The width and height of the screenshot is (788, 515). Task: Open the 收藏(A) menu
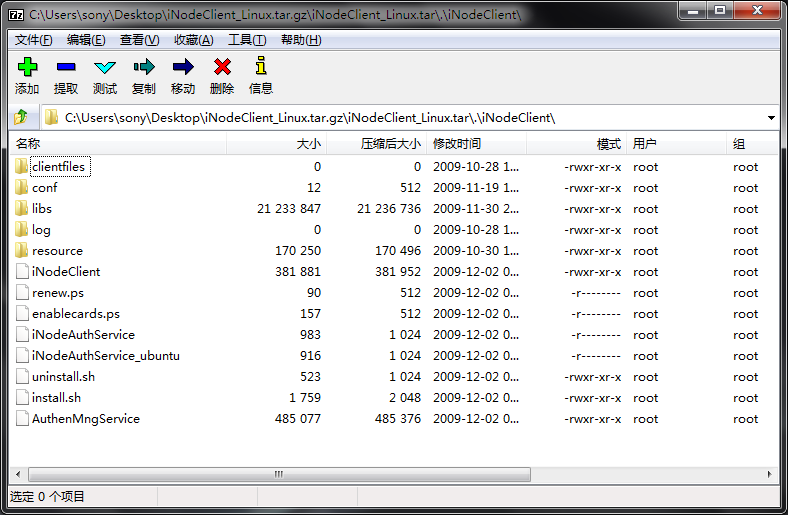click(x=193, y=40)
